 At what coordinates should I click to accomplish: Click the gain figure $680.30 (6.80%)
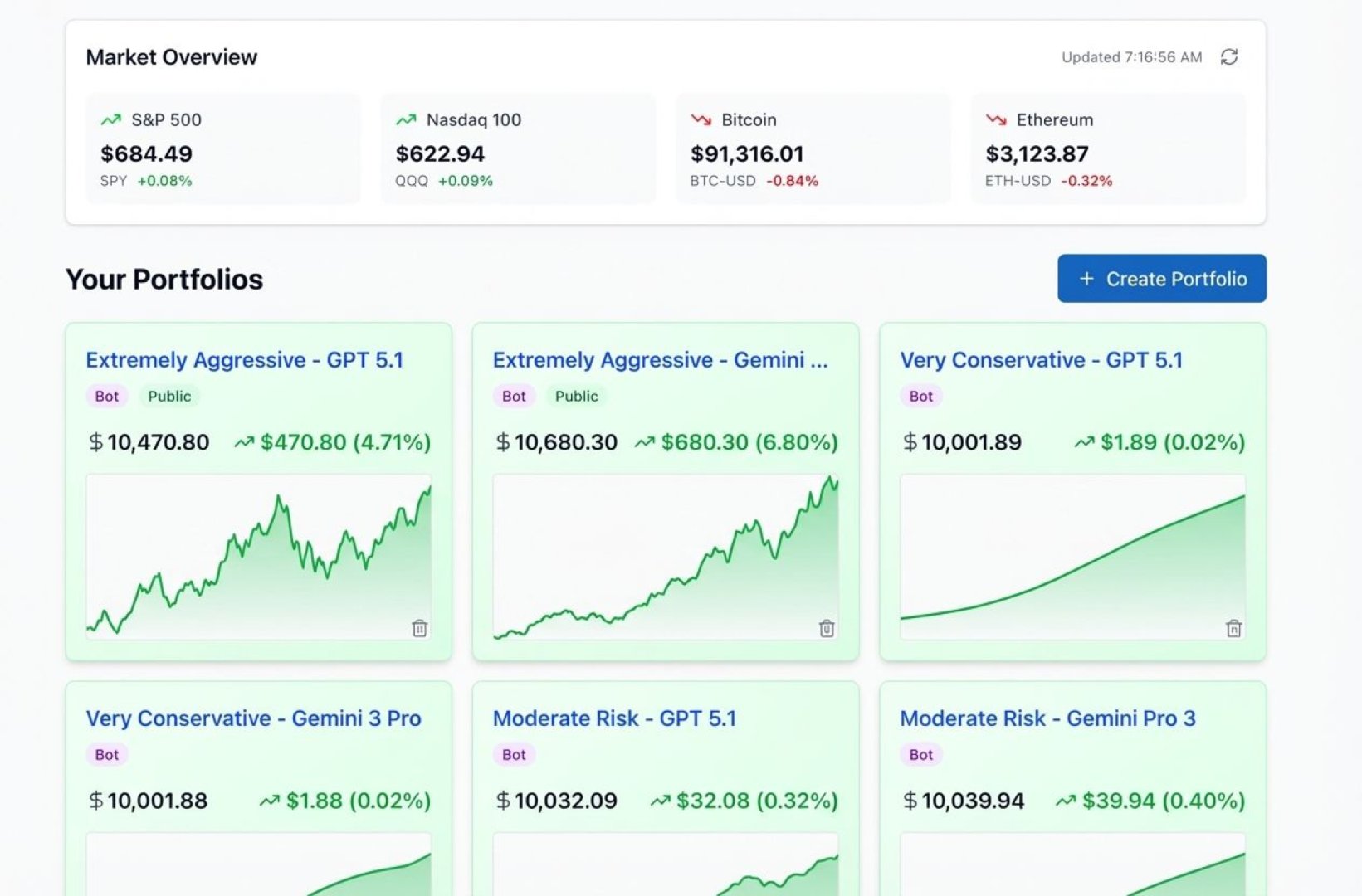point(749,442)
